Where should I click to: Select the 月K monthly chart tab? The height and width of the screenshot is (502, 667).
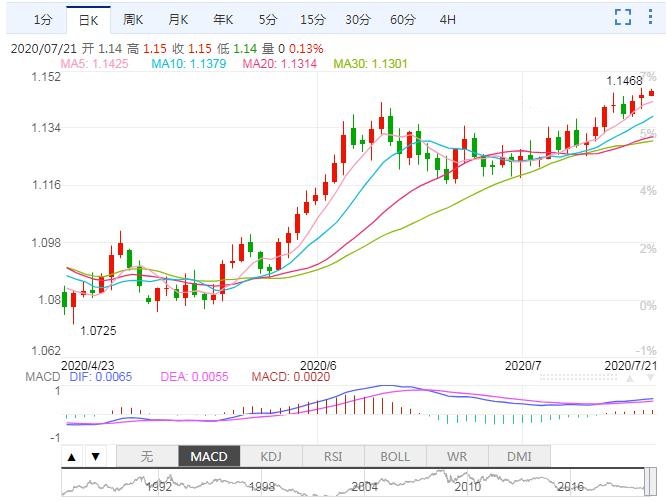[178, 19]
